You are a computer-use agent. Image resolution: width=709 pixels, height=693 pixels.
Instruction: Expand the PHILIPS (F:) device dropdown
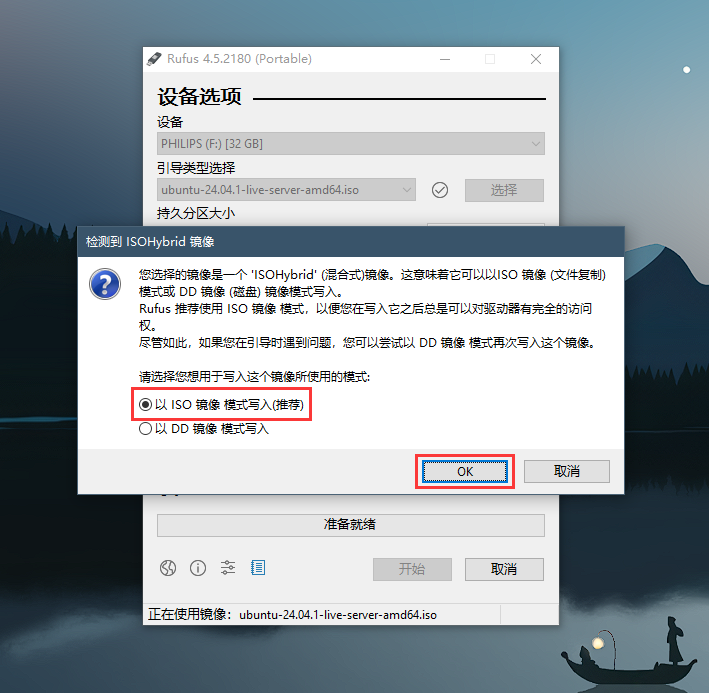351,144
